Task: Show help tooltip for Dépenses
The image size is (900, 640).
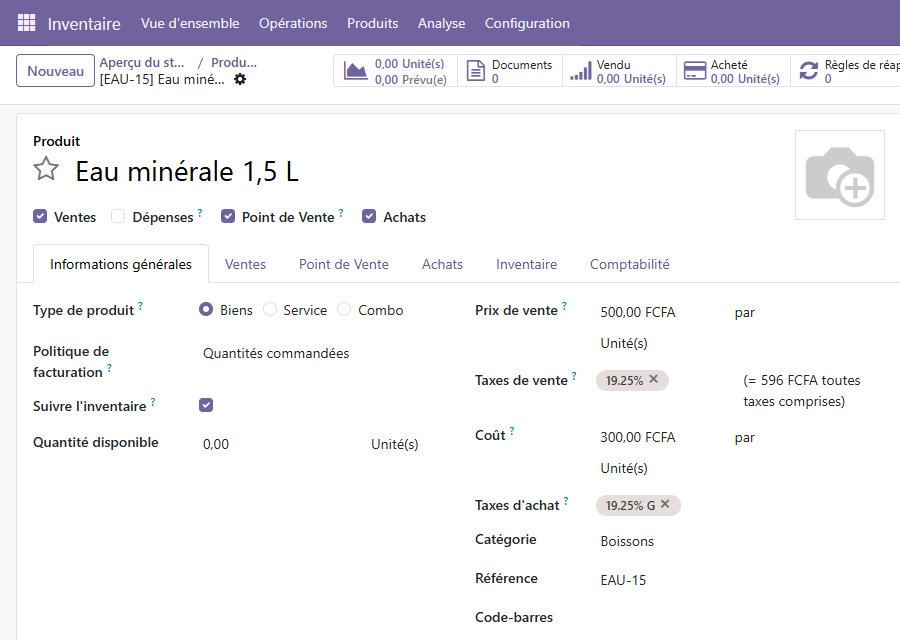Action: [x=200, y=212]
